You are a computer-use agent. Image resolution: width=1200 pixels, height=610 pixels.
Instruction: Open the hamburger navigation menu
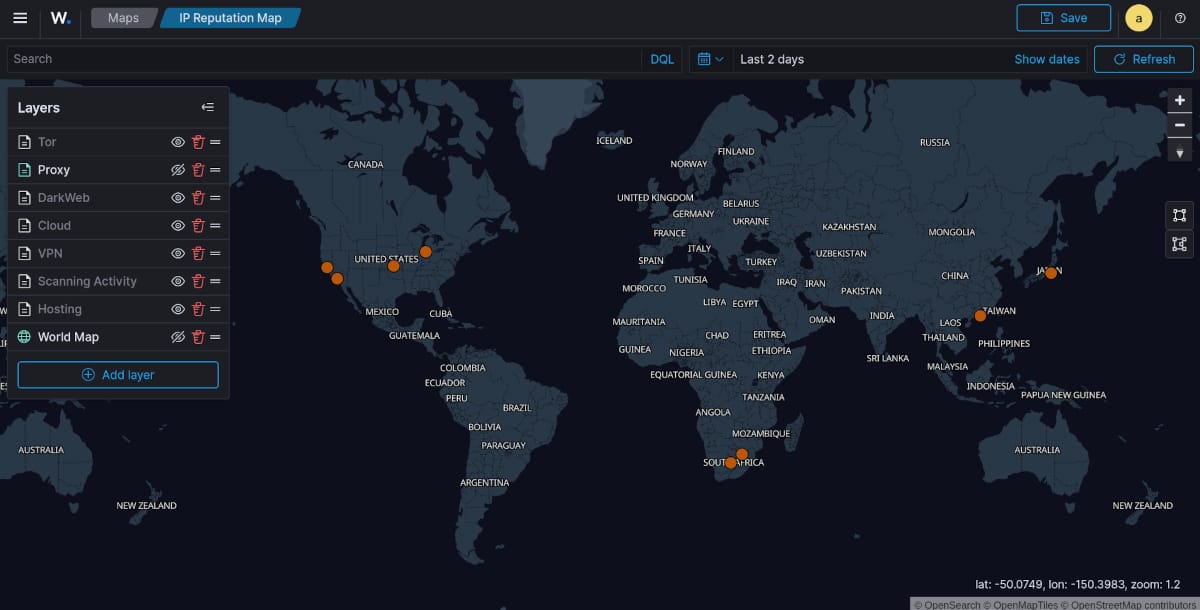click(x=20, y=18)
